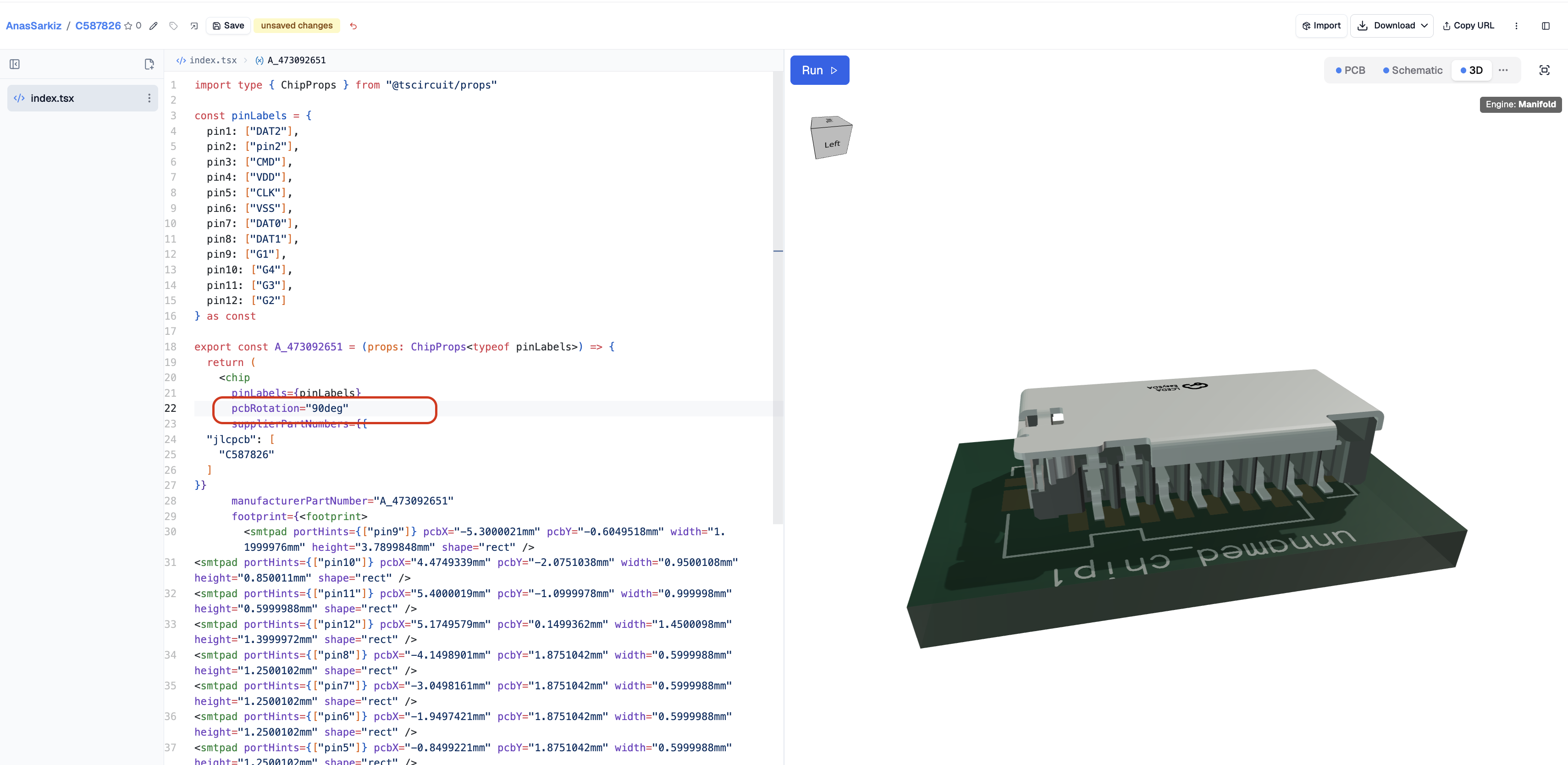The width and height of the screenshot is (1568, 765).
Task: Click the Save button
Action: pyautogui.click(x=228, y=26)
